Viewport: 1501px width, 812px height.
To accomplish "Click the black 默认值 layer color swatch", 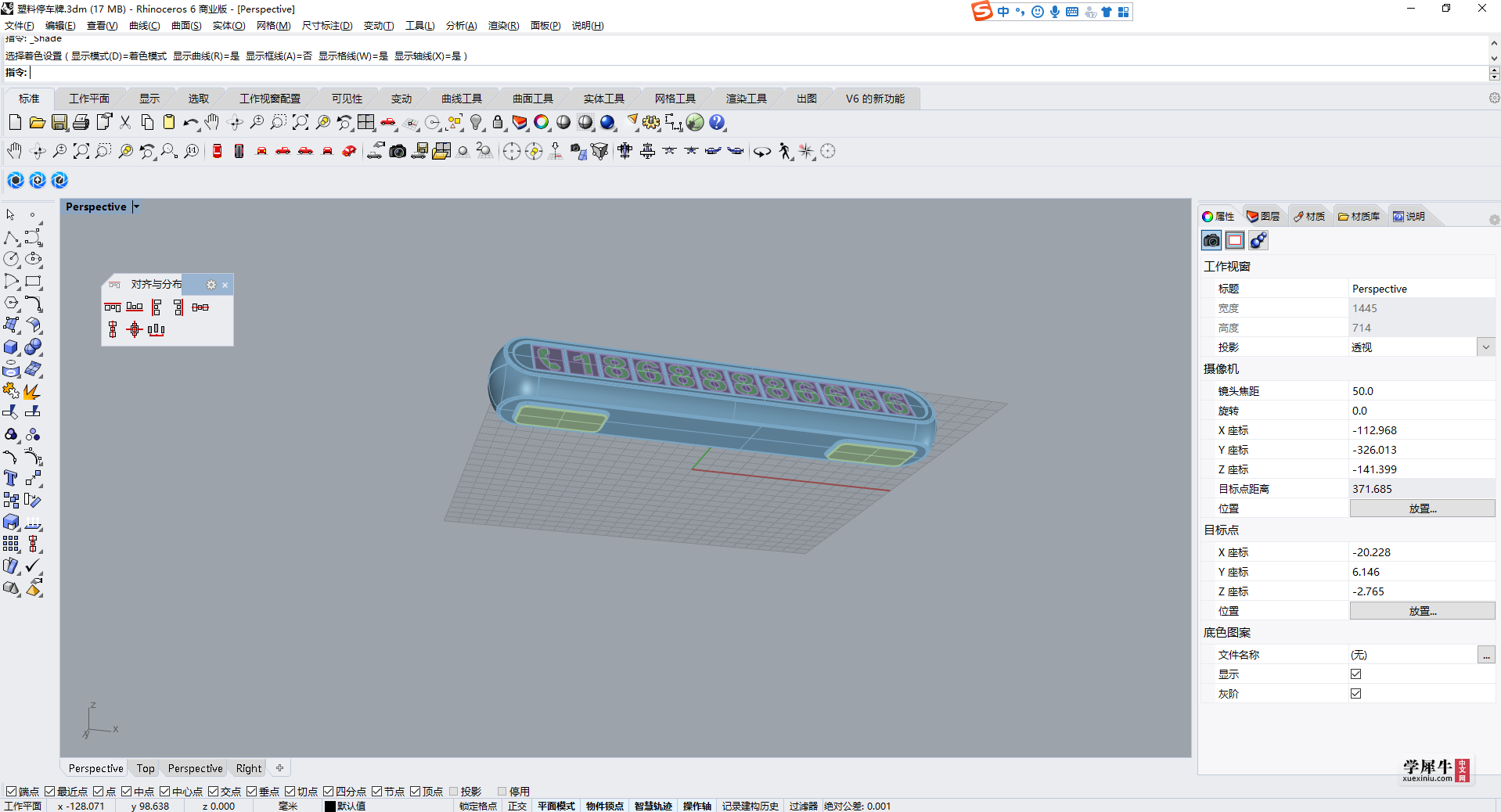I will tap(330, 806).
